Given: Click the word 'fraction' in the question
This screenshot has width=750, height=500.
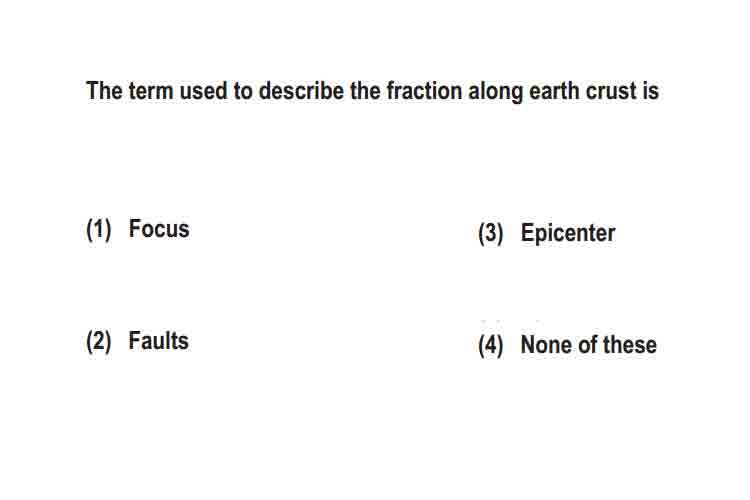Looking at the screenshot, I should [x=424, y=91].
